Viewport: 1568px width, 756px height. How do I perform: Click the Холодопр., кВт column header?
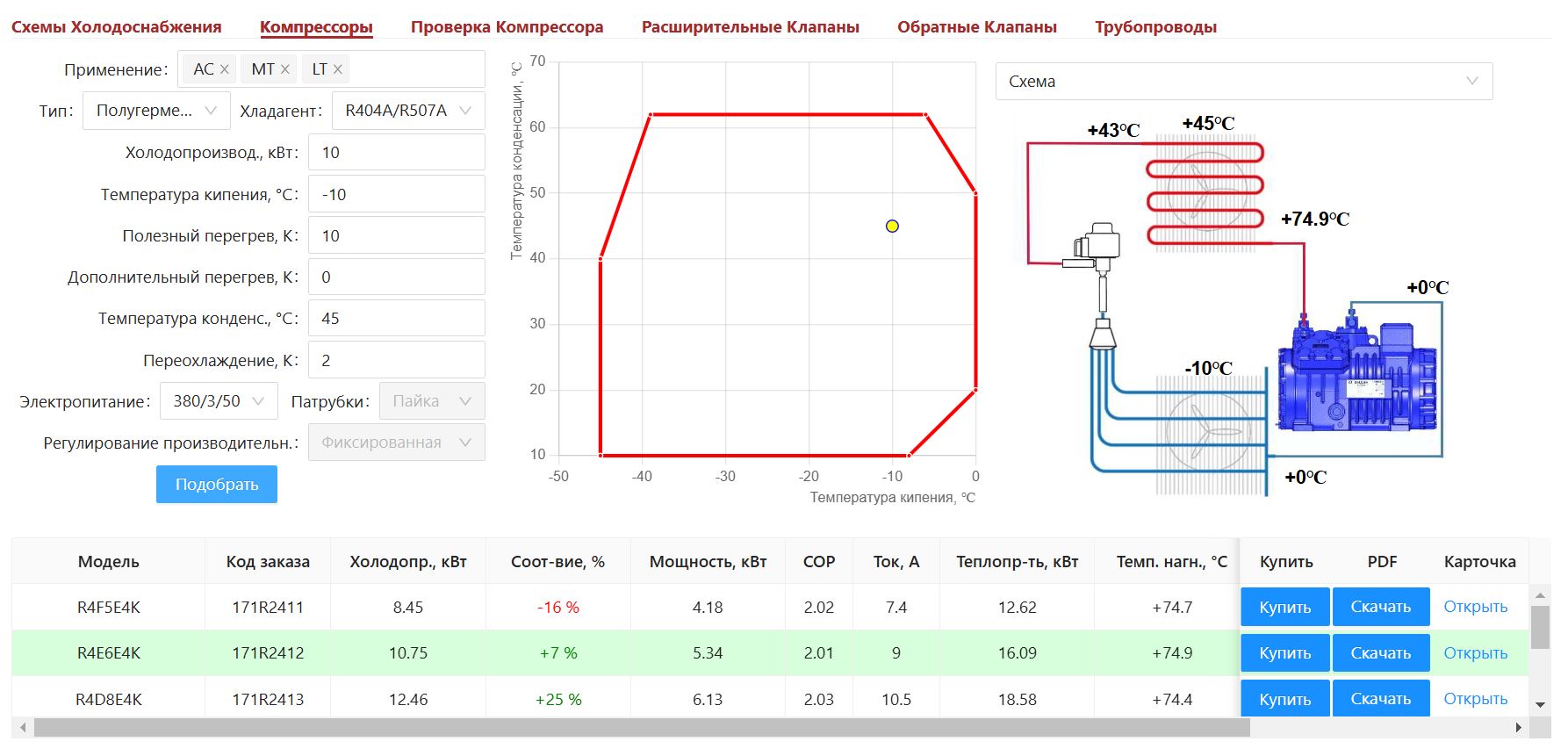(408, 562)
